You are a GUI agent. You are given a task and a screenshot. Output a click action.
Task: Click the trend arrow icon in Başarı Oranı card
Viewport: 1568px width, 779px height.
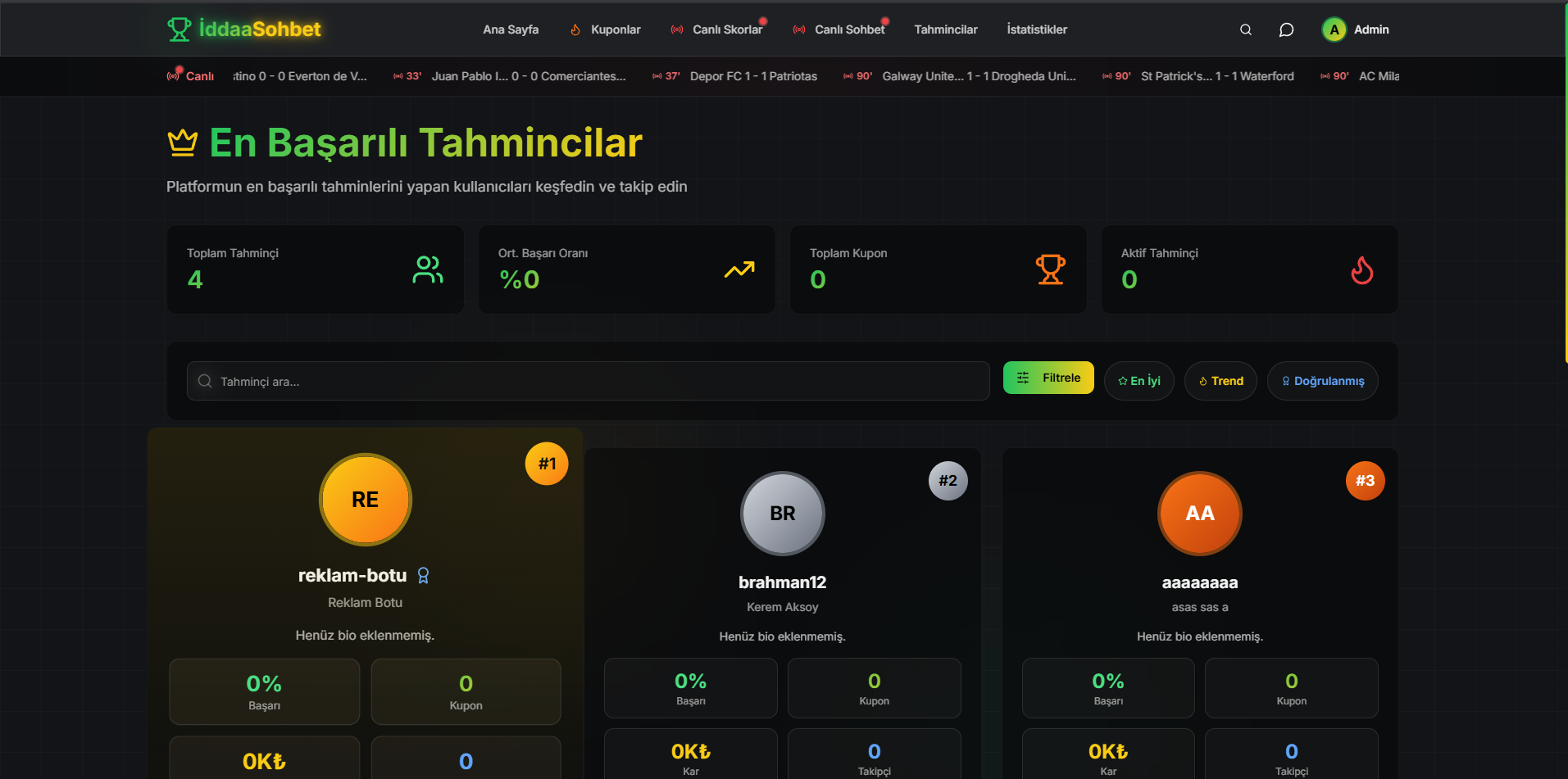click(739, 269)
